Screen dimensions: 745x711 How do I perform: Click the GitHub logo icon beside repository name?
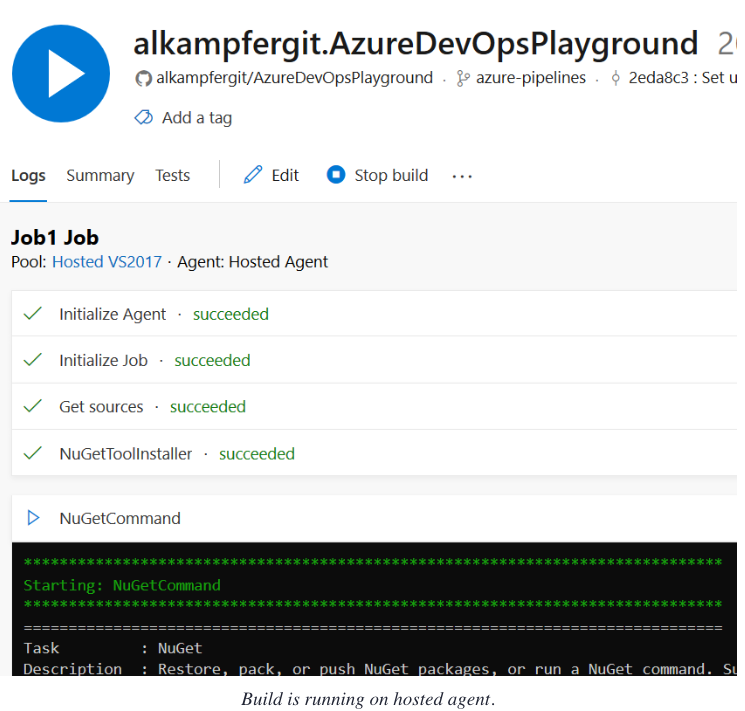point(143,78)
